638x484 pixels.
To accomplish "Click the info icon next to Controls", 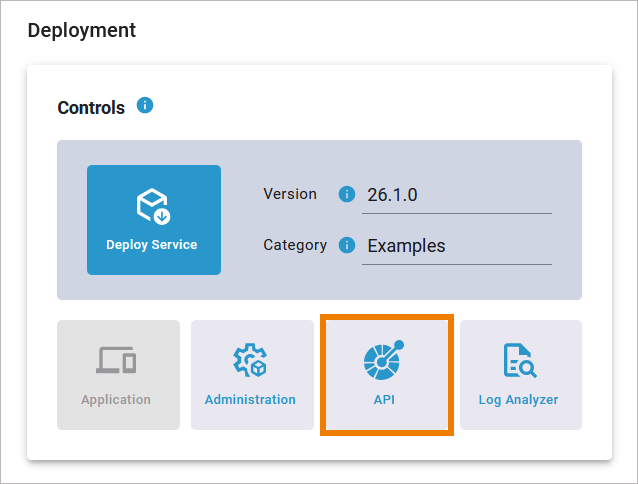I will pyautogui.click(x=145, y=105).
